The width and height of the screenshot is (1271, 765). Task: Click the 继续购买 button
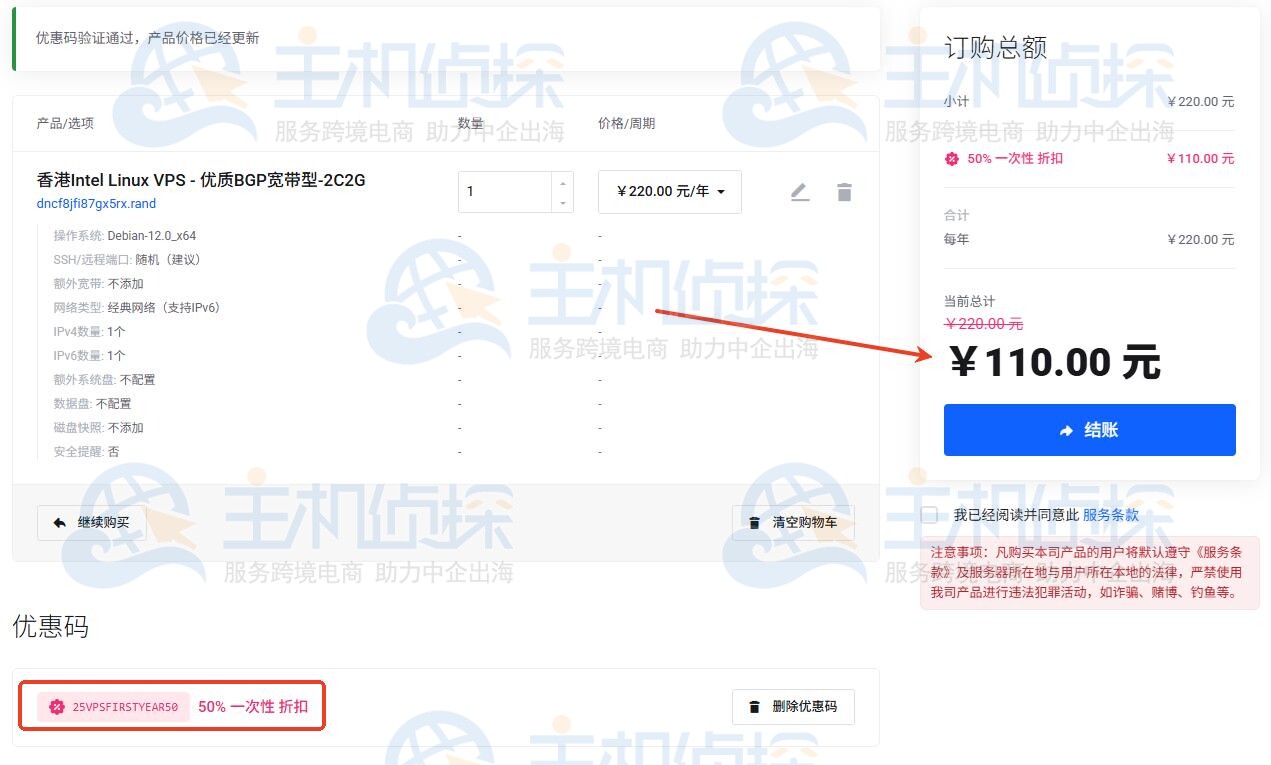click(91, 522)
